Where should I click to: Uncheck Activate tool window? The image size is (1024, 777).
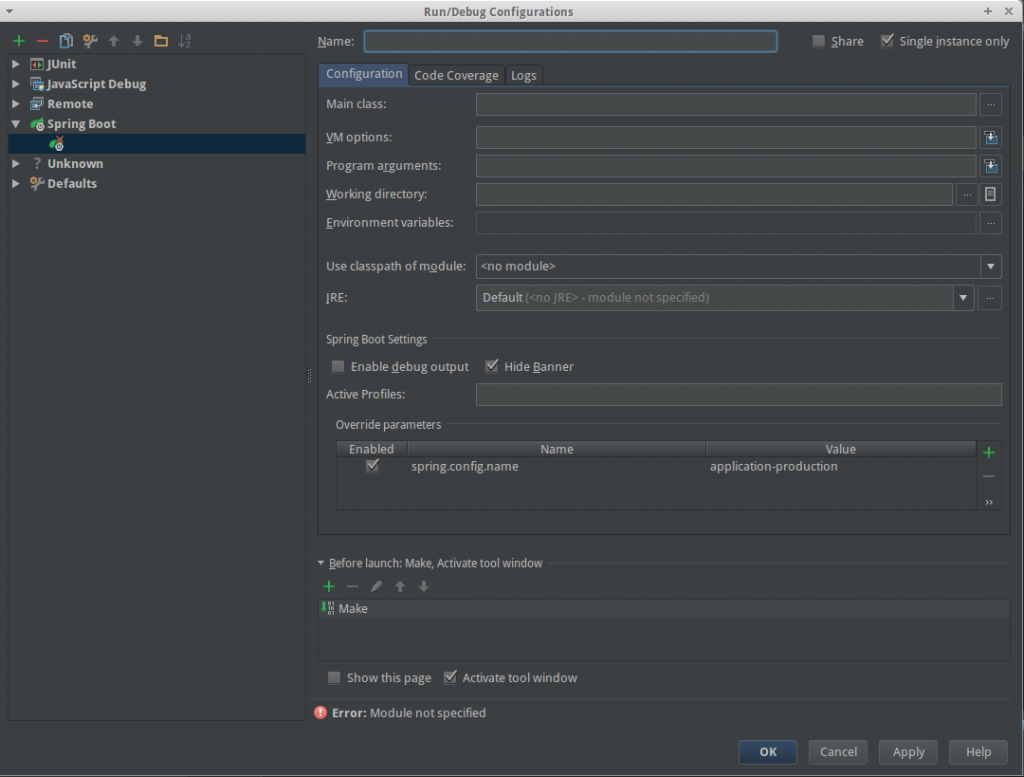tap(450, 678)
